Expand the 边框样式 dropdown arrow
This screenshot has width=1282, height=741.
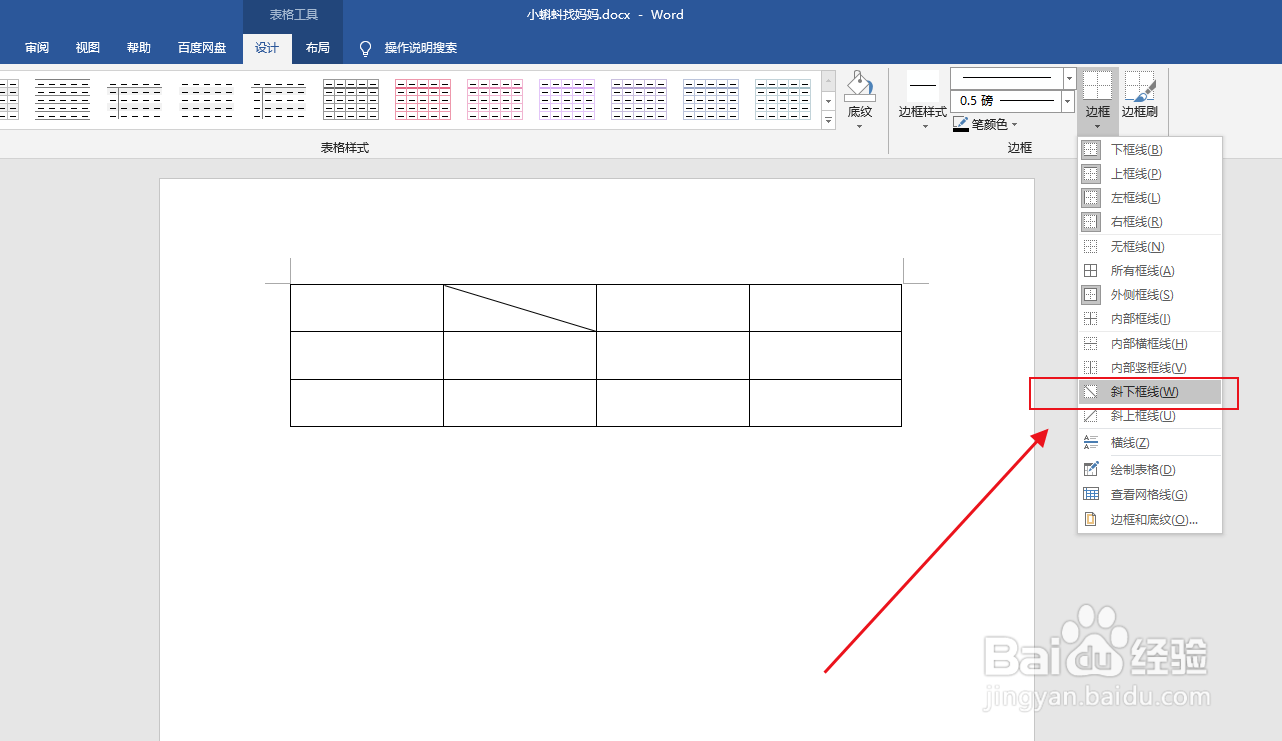coord(924,127)
